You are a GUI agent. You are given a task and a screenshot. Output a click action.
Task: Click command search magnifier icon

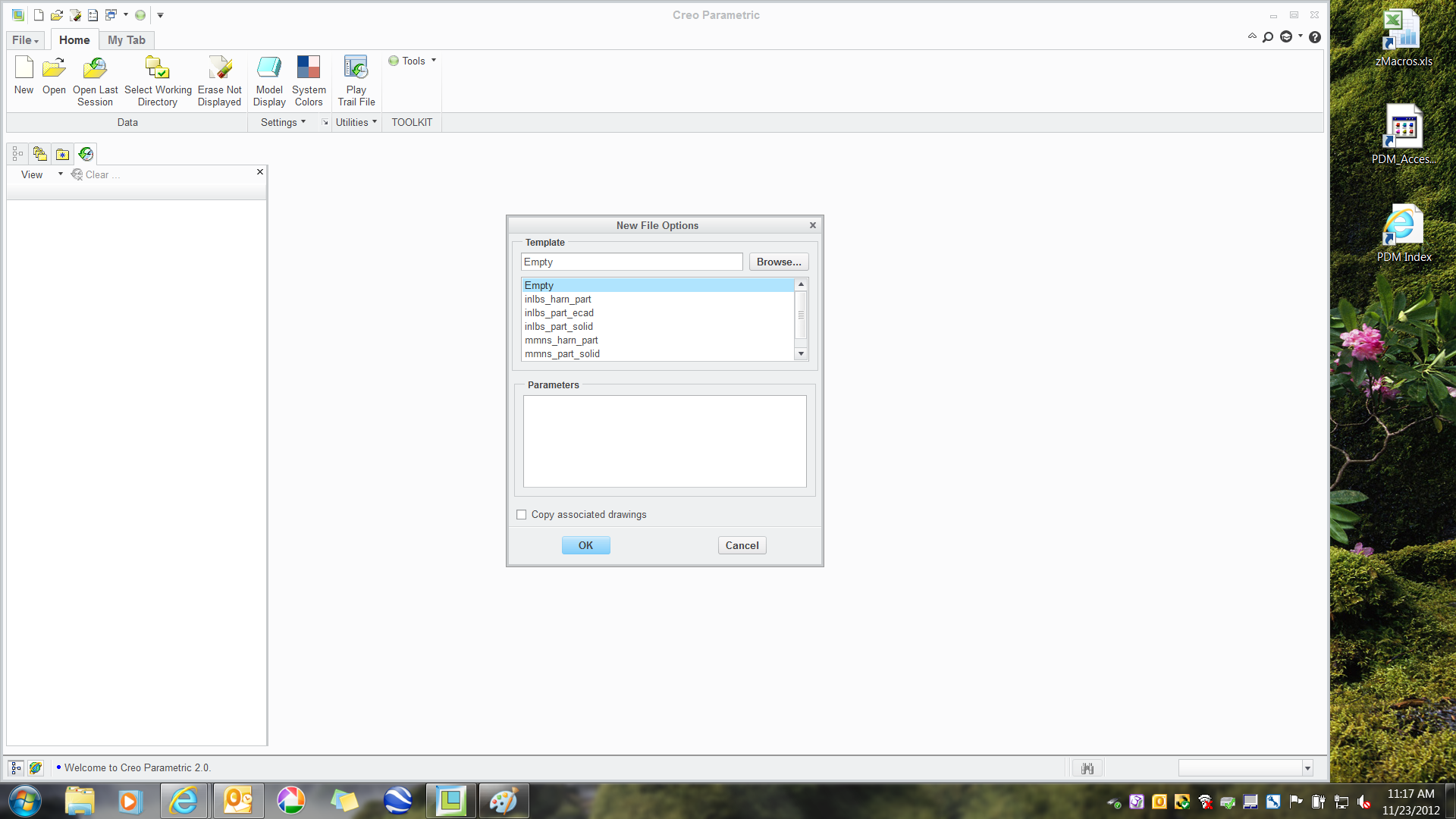tap(1268, 37)
